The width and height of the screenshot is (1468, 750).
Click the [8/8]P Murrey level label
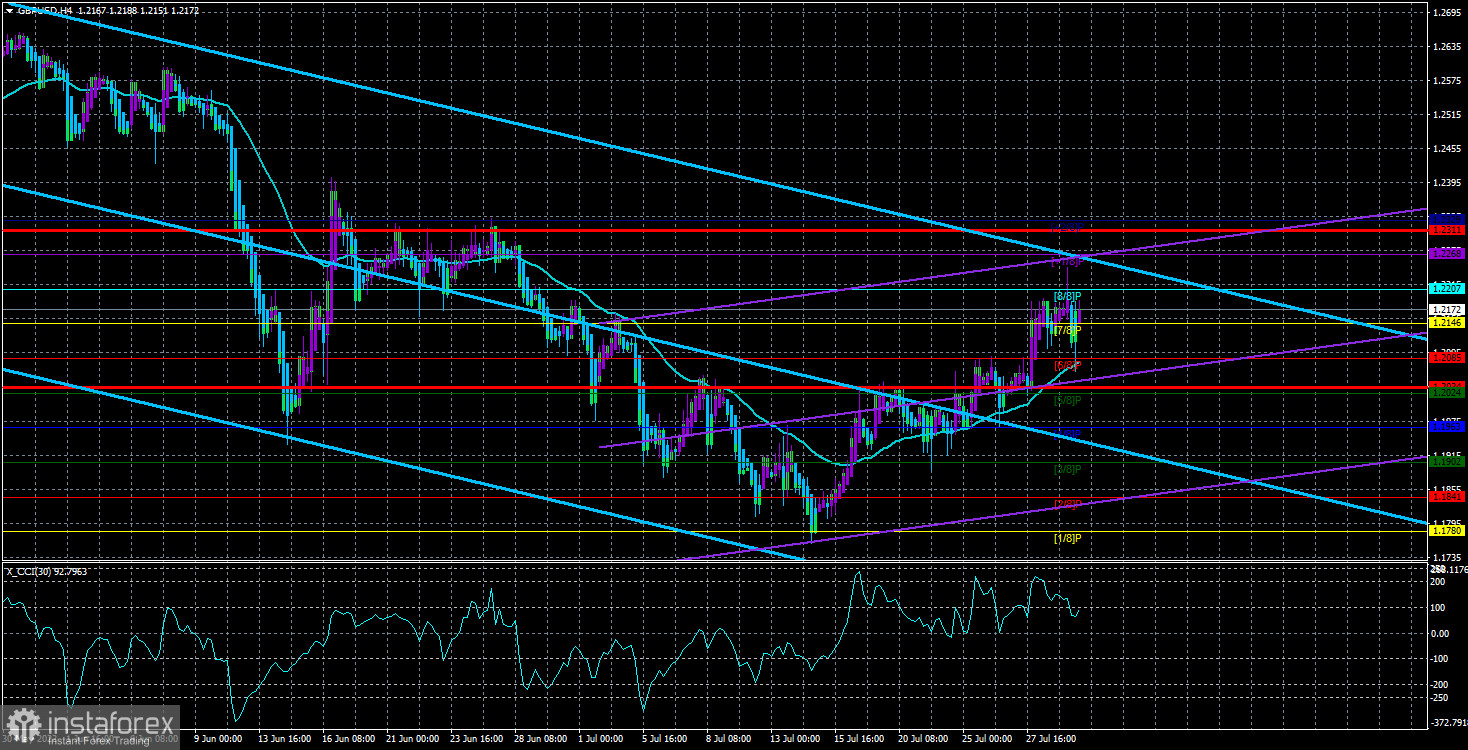(x=1068, y=297)
